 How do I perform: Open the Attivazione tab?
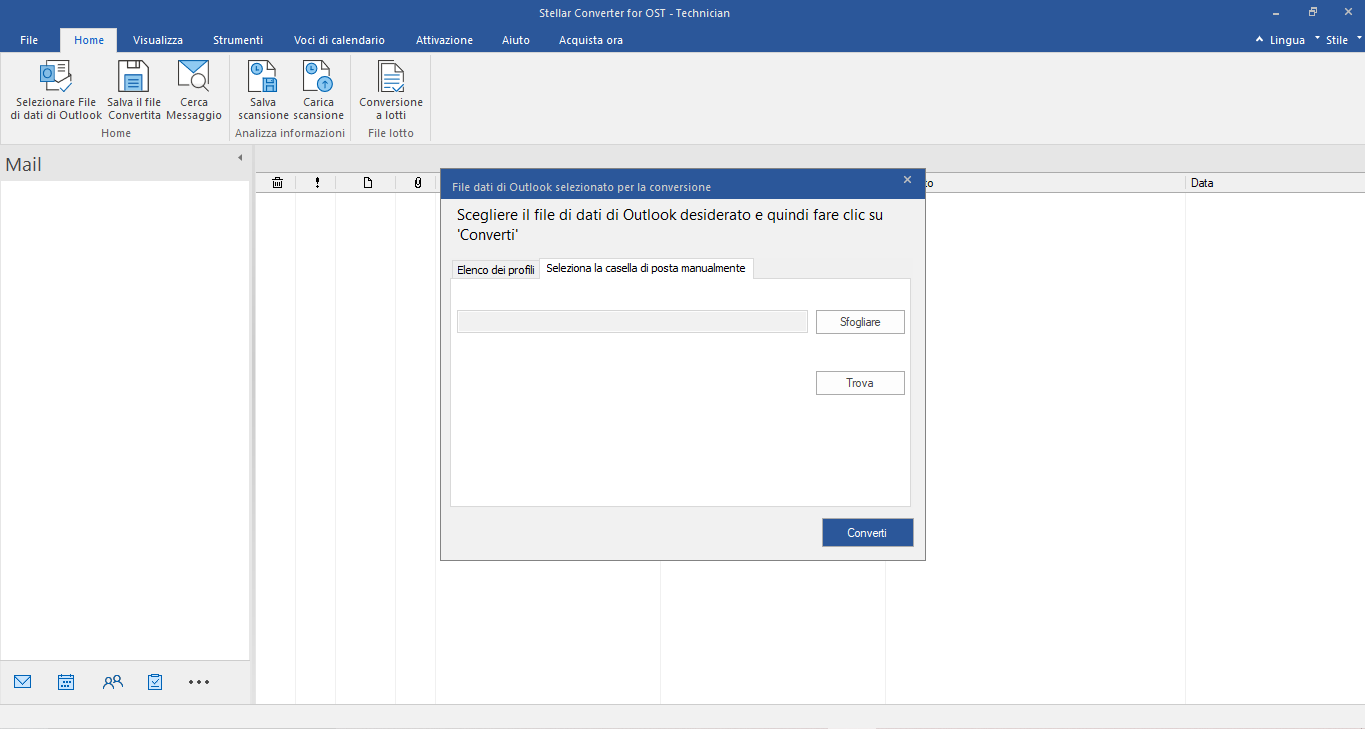[x=445, y=40]
